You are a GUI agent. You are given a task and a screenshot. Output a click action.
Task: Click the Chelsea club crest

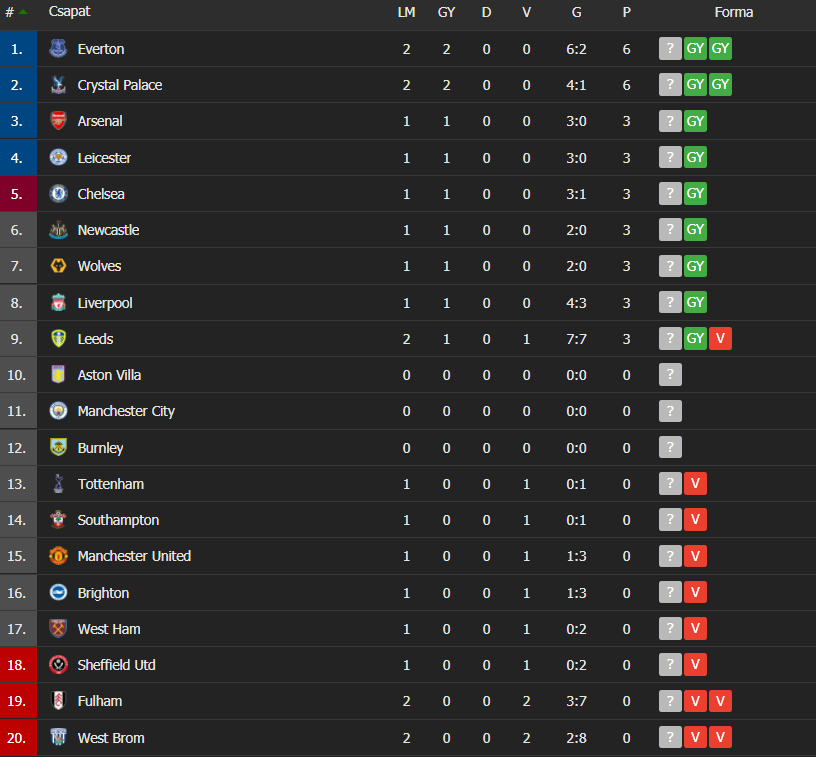(x=58, y=194)
